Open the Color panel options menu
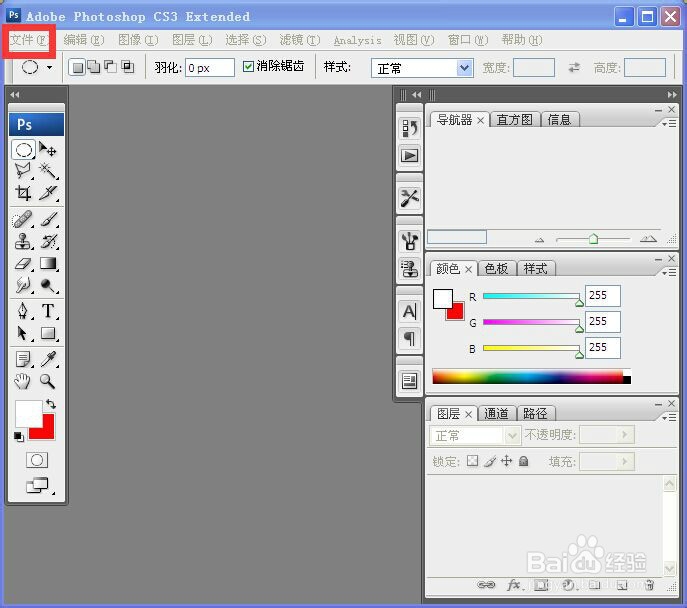 [x=669, y=273]
